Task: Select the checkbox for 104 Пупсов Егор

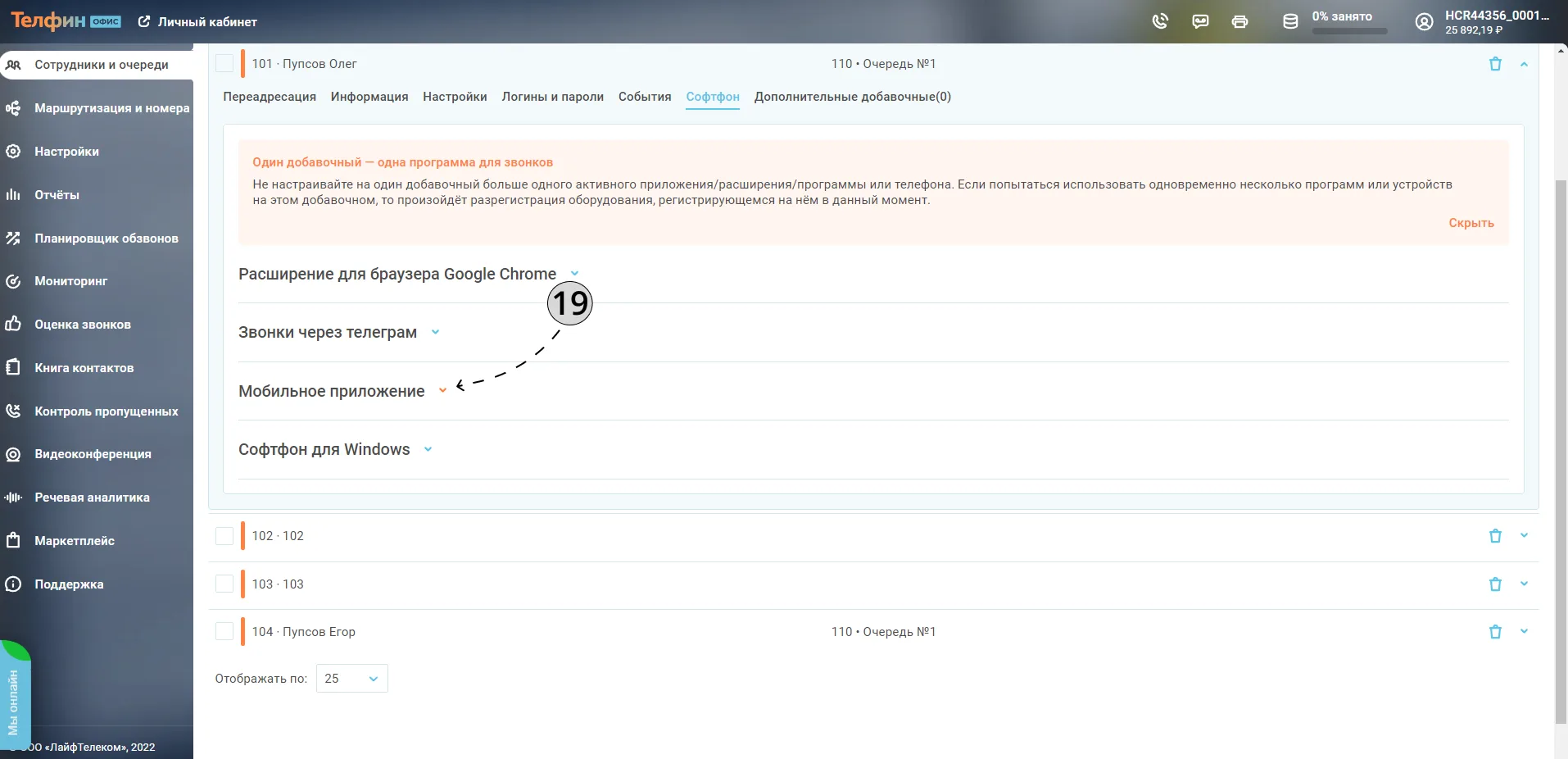Action: pos(224,632)
